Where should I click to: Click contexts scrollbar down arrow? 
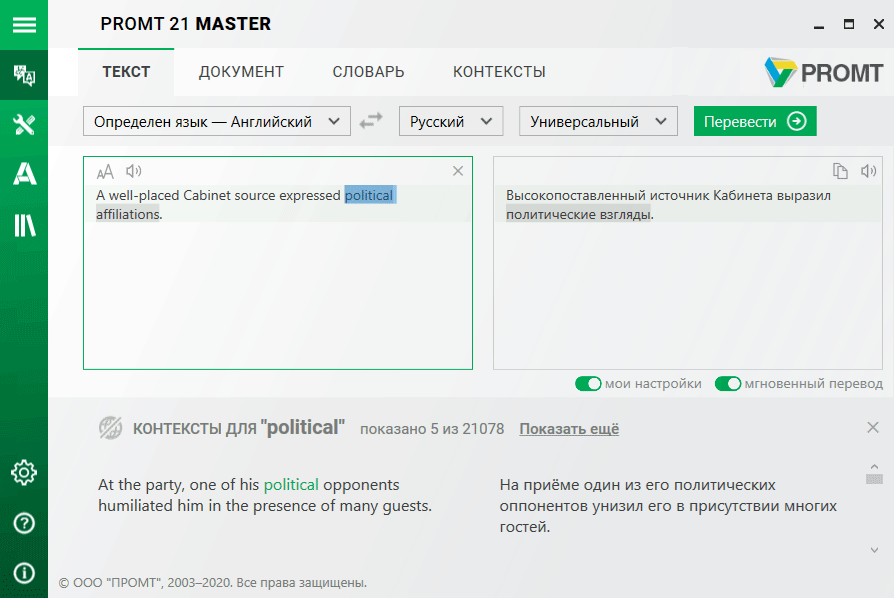(874, 550)
